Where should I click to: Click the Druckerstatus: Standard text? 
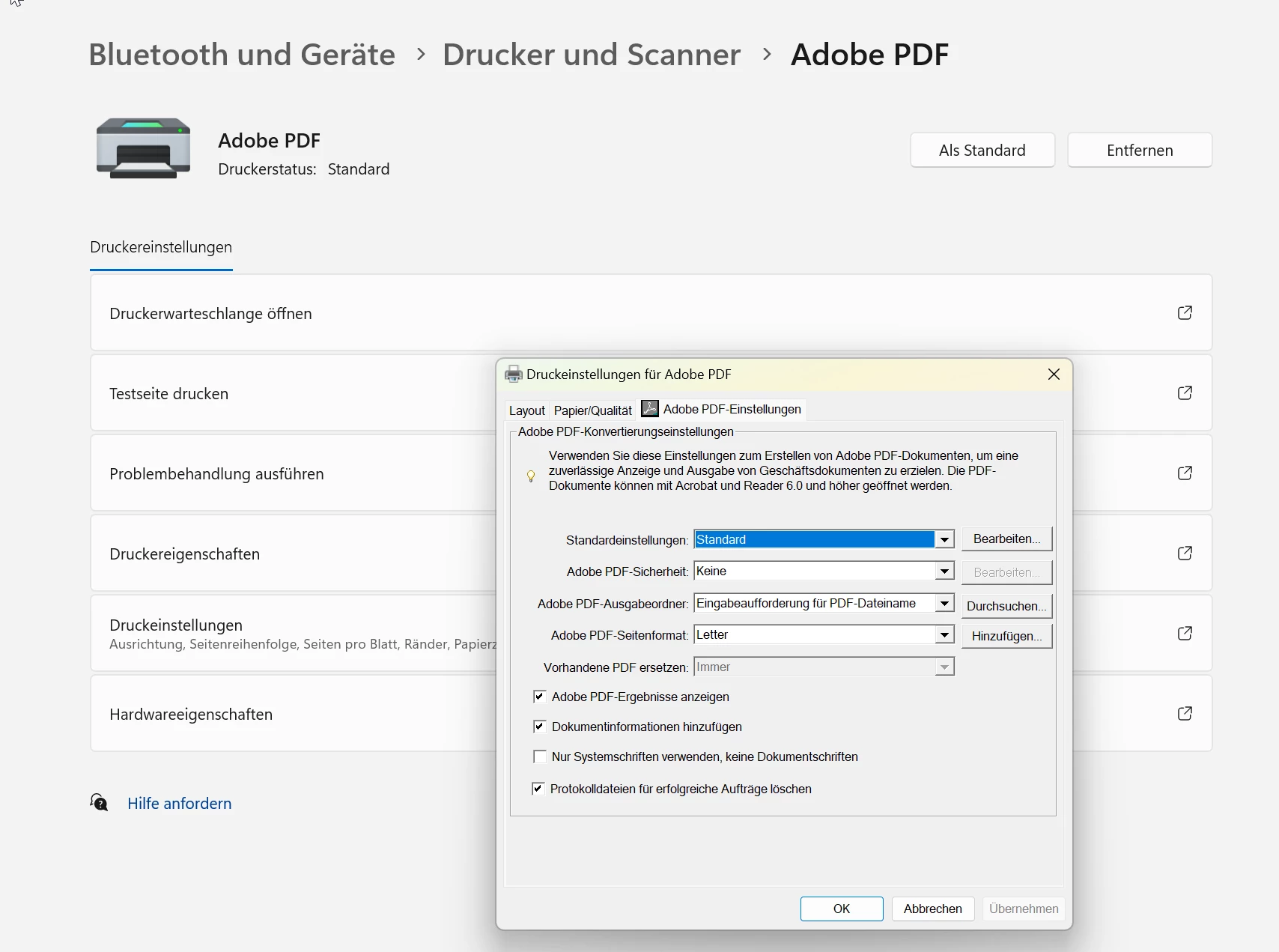click(303, 169)
